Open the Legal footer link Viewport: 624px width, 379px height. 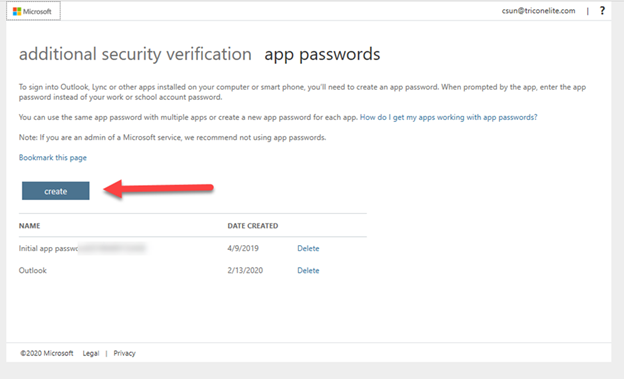[91, 353]
